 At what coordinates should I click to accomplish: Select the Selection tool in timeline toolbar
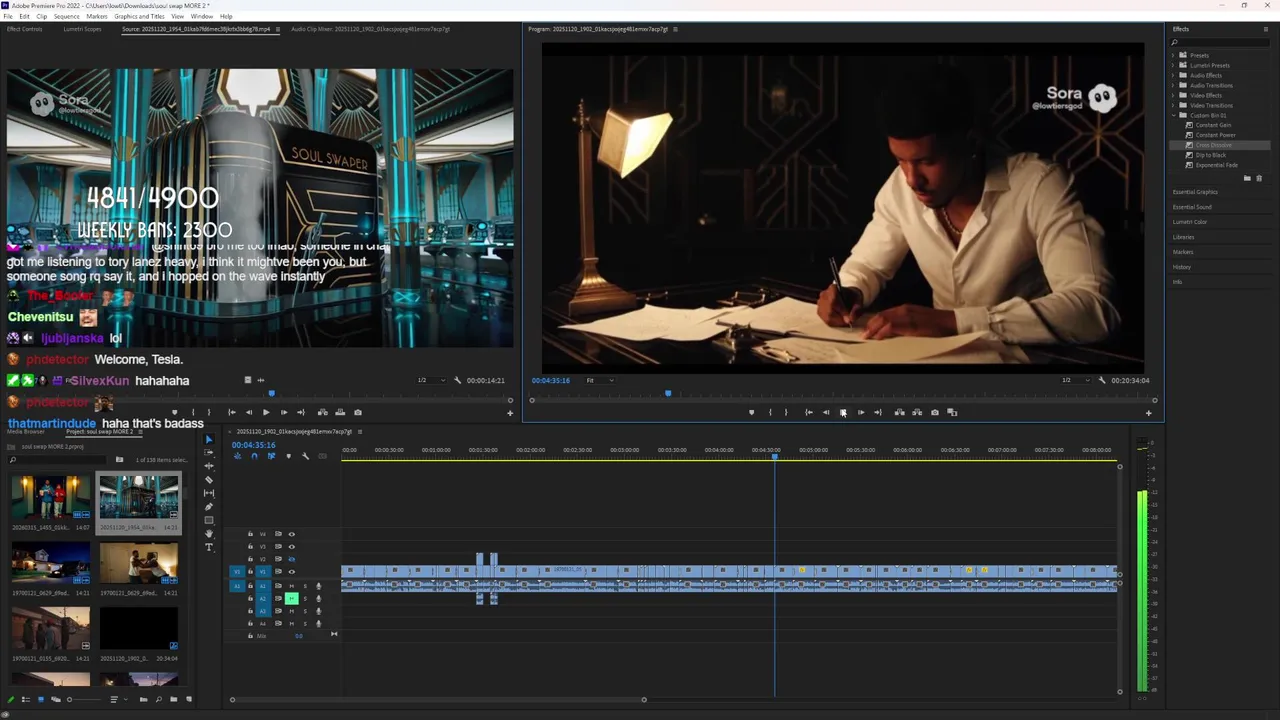coord(209,440)
